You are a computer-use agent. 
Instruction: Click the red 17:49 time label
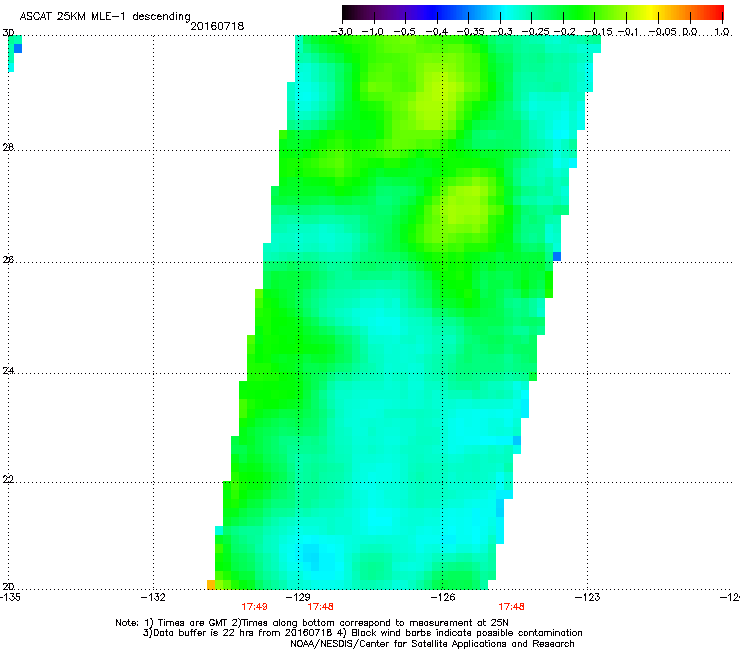point(254,607)
